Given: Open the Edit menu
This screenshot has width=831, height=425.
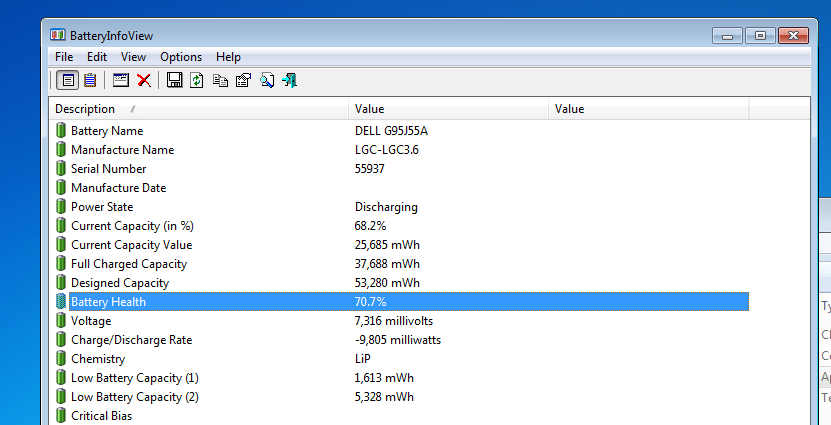Looking at the screenshot, I should (97, 57).
